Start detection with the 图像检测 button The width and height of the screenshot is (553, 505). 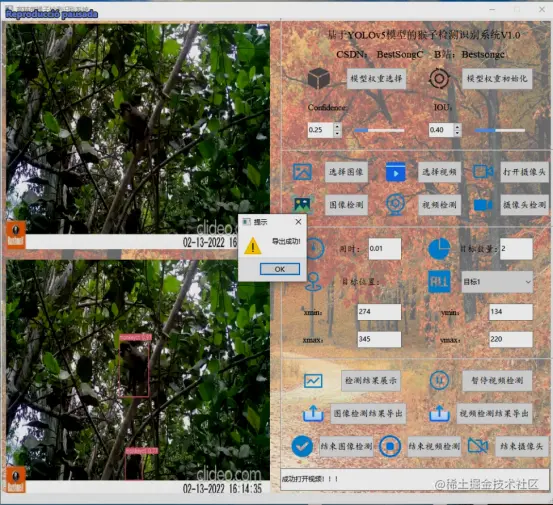(x=346, y=205)
